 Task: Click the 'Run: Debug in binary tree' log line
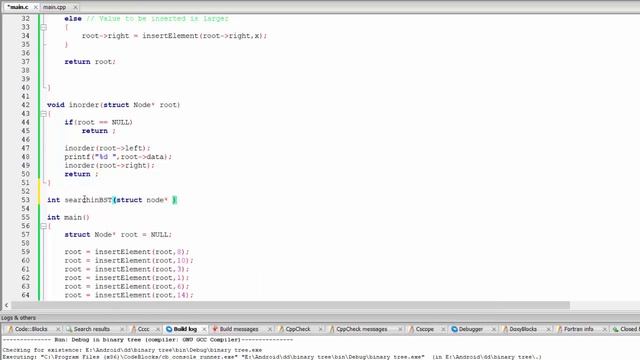tap(148, 340)
